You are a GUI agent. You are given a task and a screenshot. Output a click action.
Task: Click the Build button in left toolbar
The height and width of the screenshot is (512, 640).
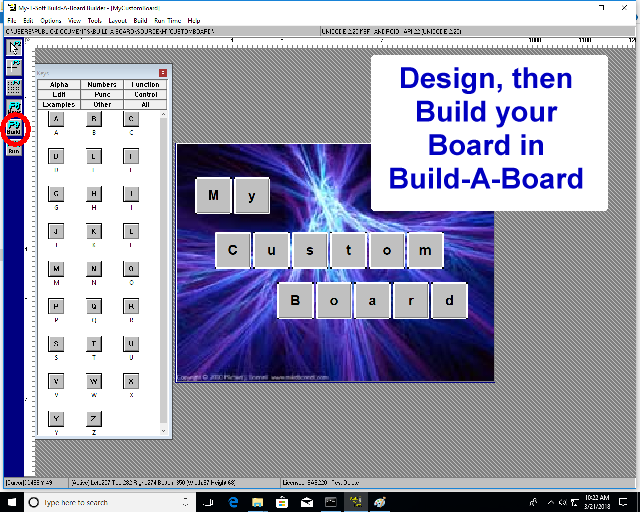pos(14,128)
